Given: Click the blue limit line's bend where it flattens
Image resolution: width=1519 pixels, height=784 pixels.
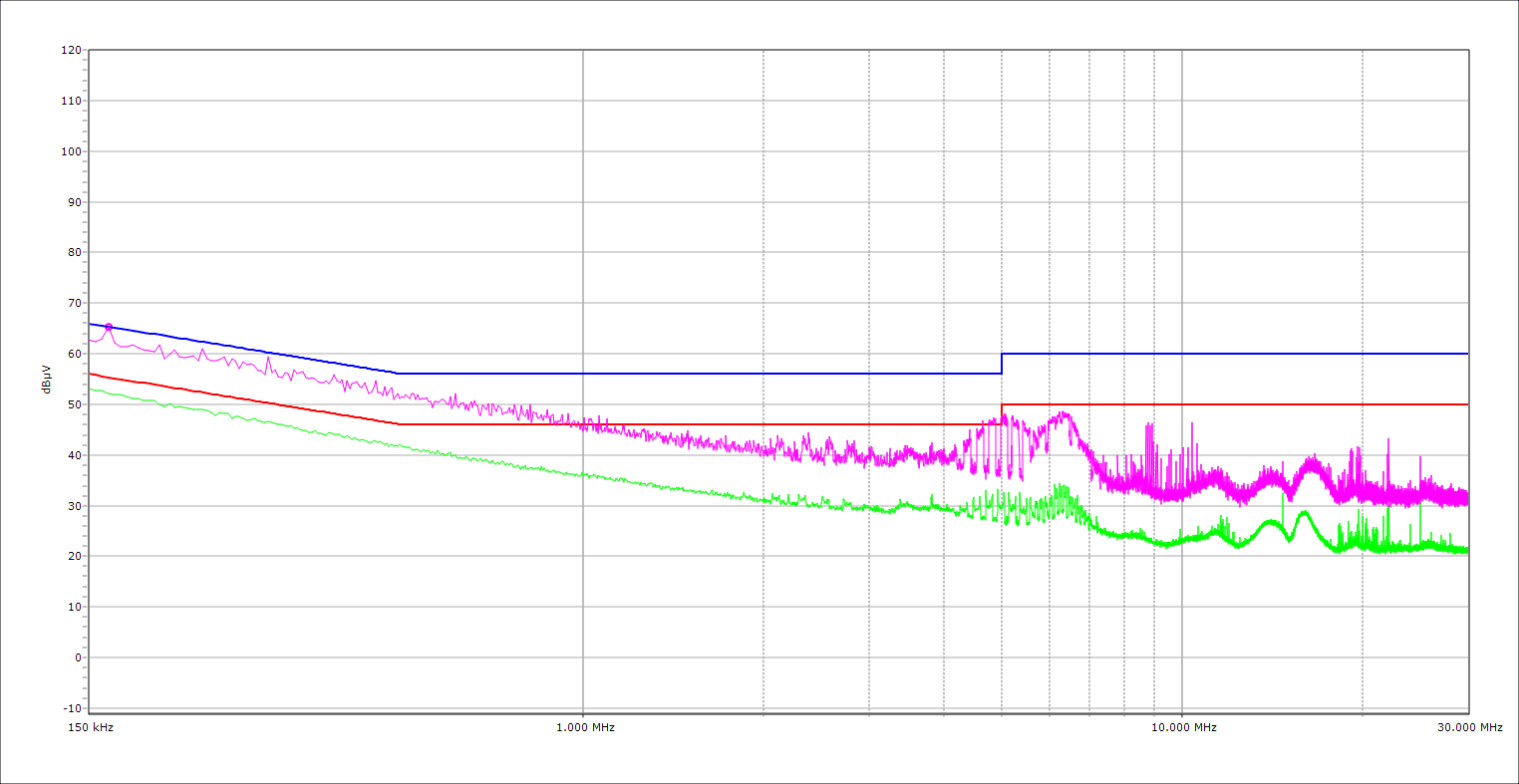Looking at the screenshot, I should click(398, 374).
